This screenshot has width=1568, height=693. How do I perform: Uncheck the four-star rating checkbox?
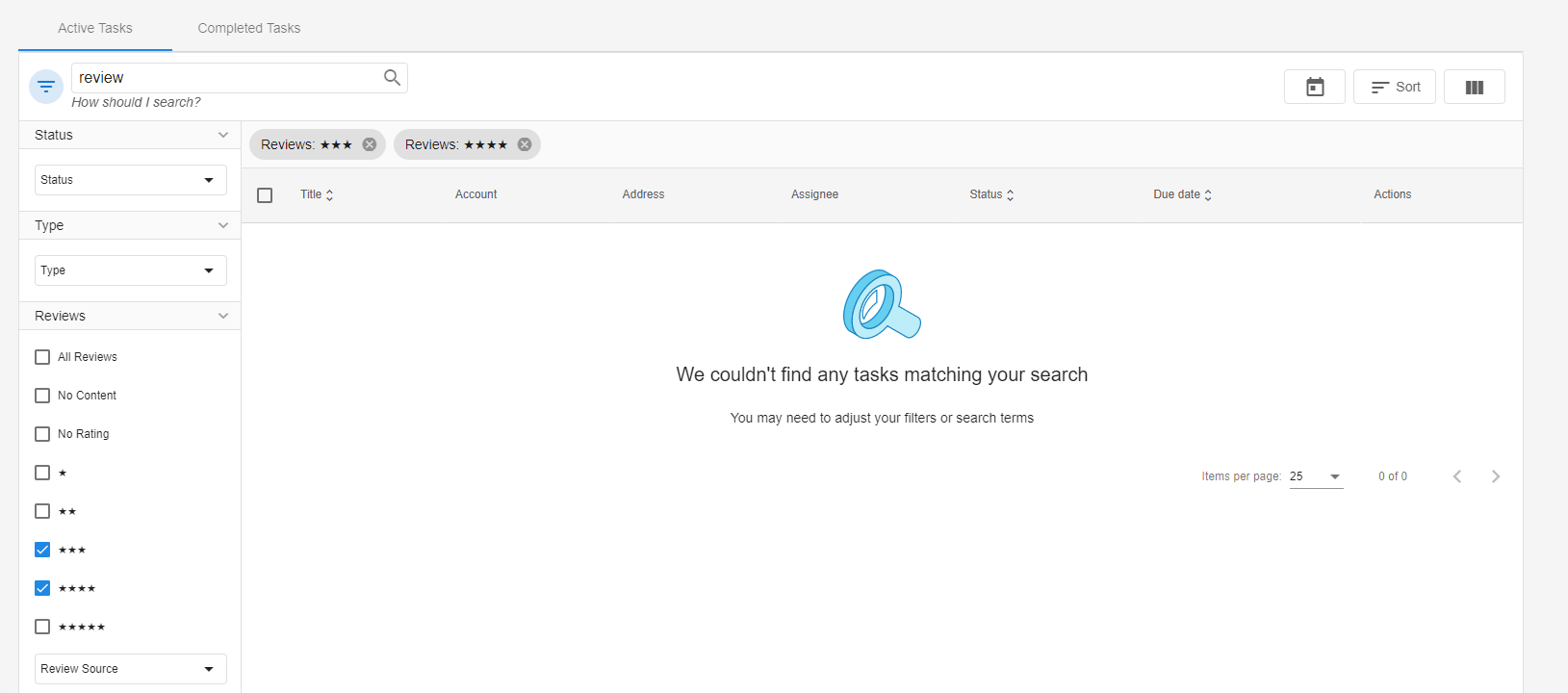click(x=42, y=588)
